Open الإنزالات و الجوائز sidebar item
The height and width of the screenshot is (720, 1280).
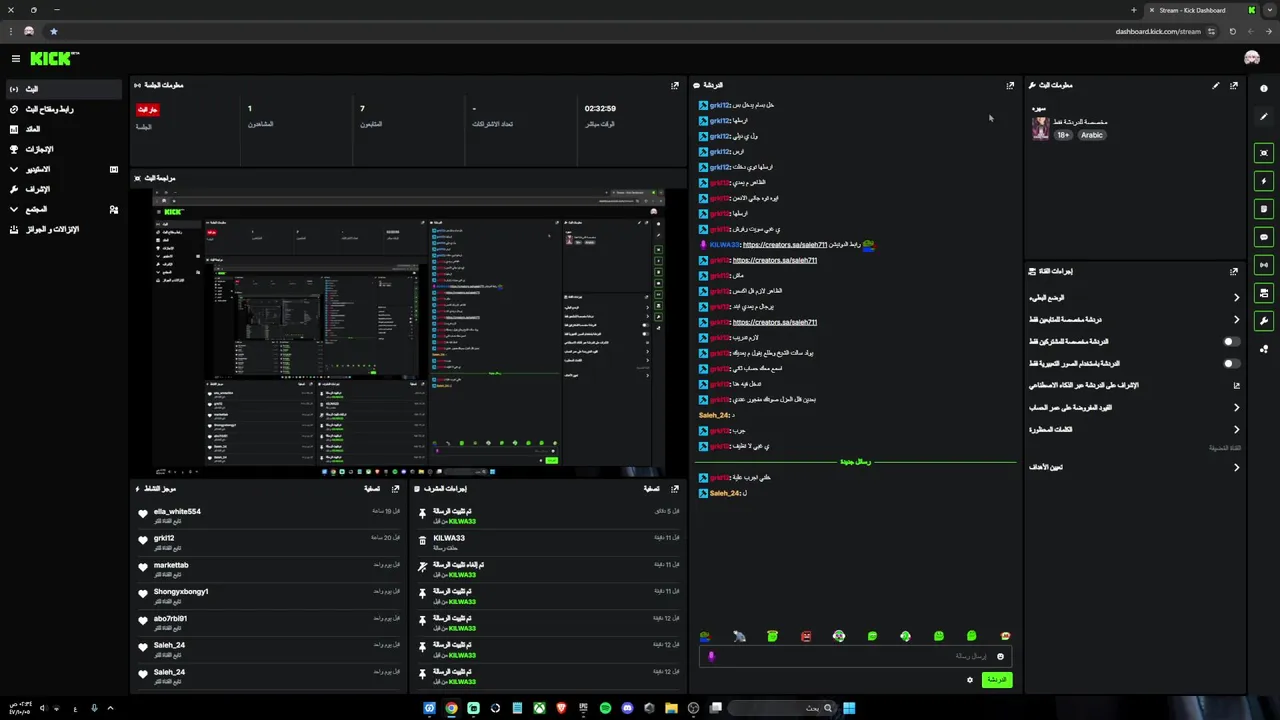[62, 229]
